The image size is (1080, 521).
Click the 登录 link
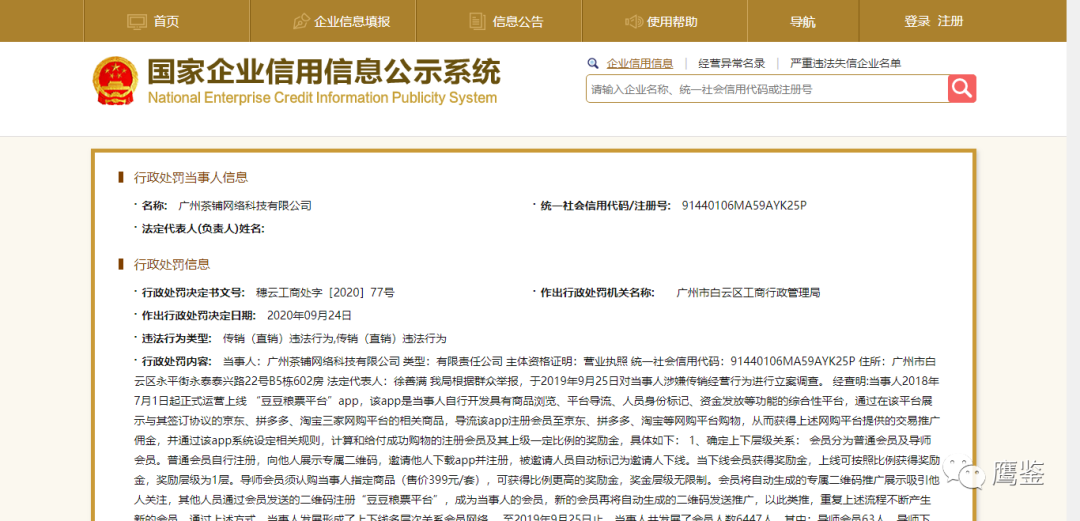(x=917, y=21)
